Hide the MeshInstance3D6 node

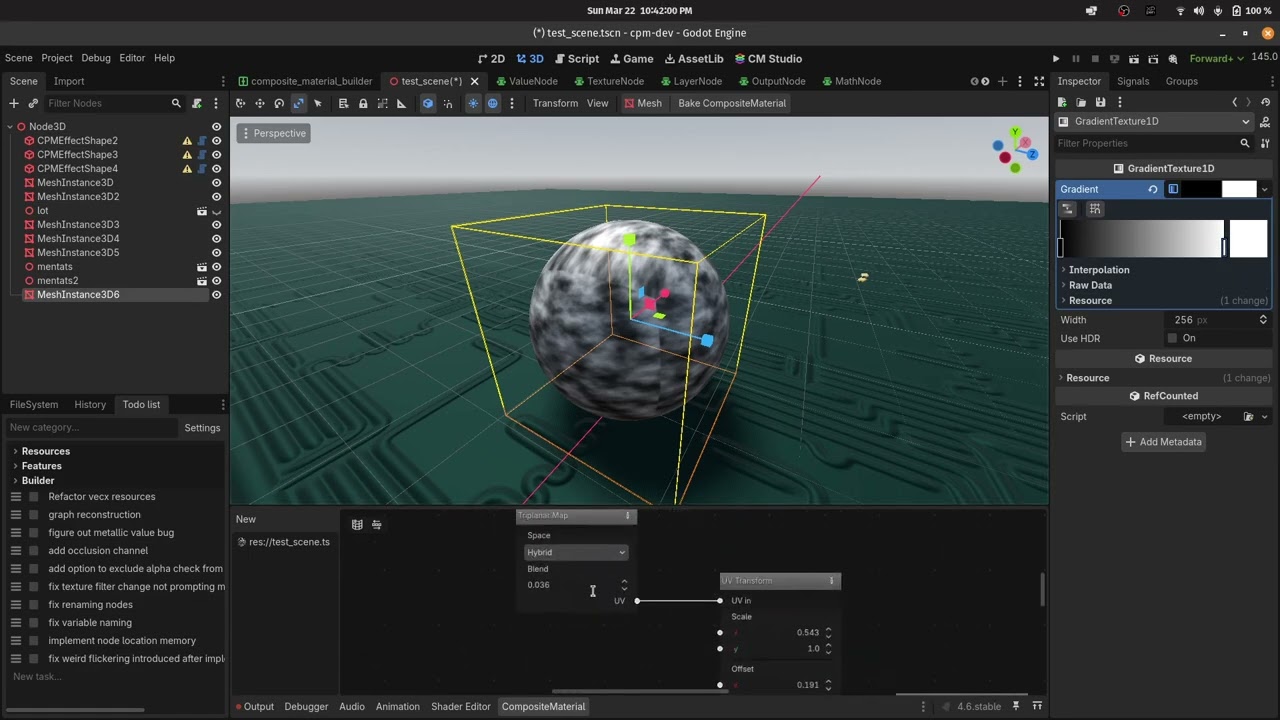click(x=216, y=295)
